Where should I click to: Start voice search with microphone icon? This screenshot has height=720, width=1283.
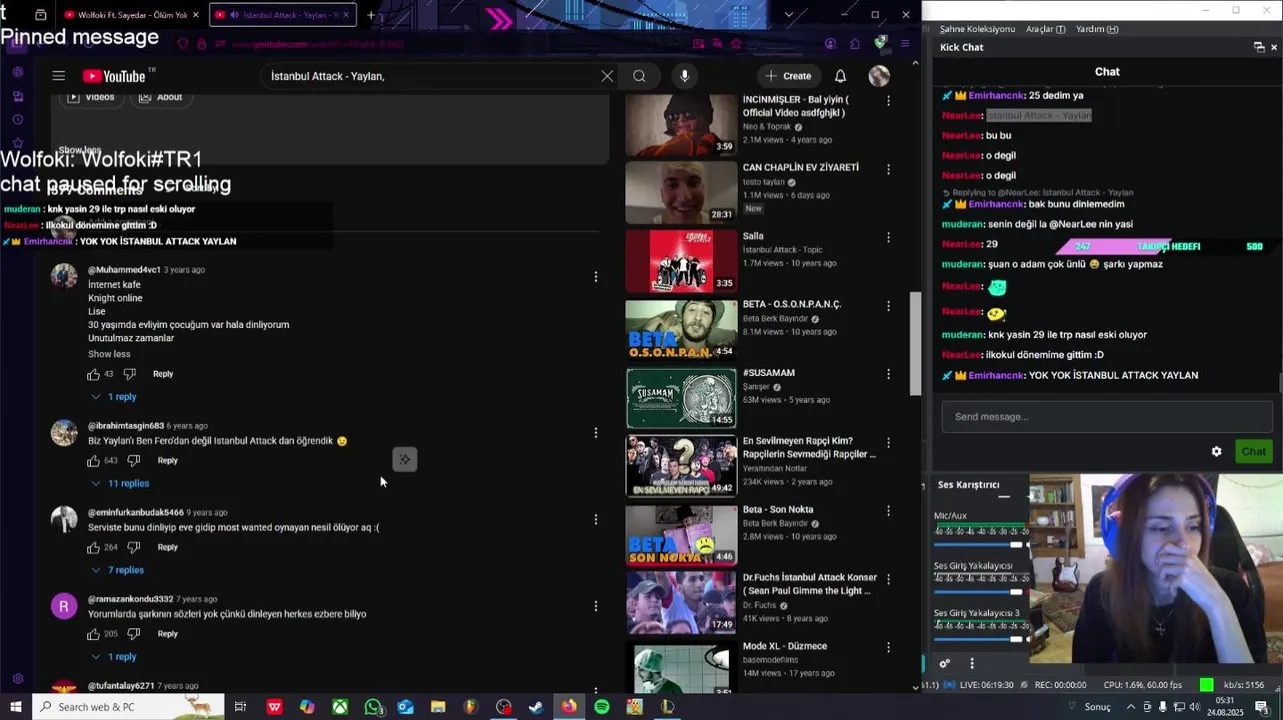pos(684,76)
